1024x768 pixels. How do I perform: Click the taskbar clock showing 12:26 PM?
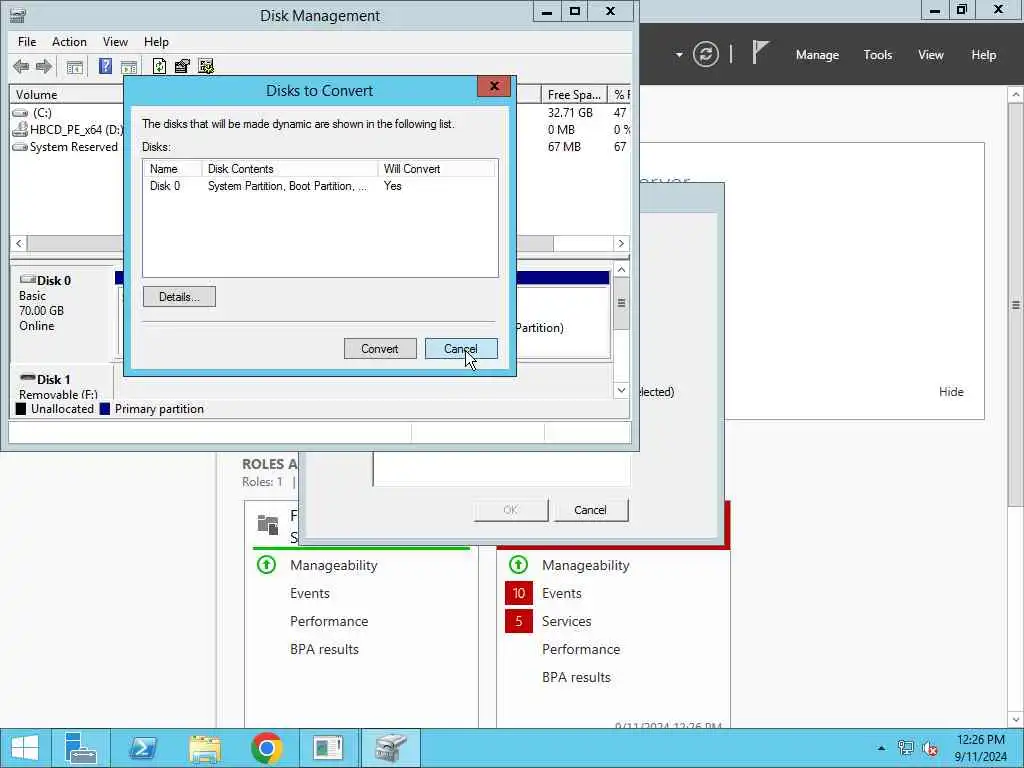980,748
